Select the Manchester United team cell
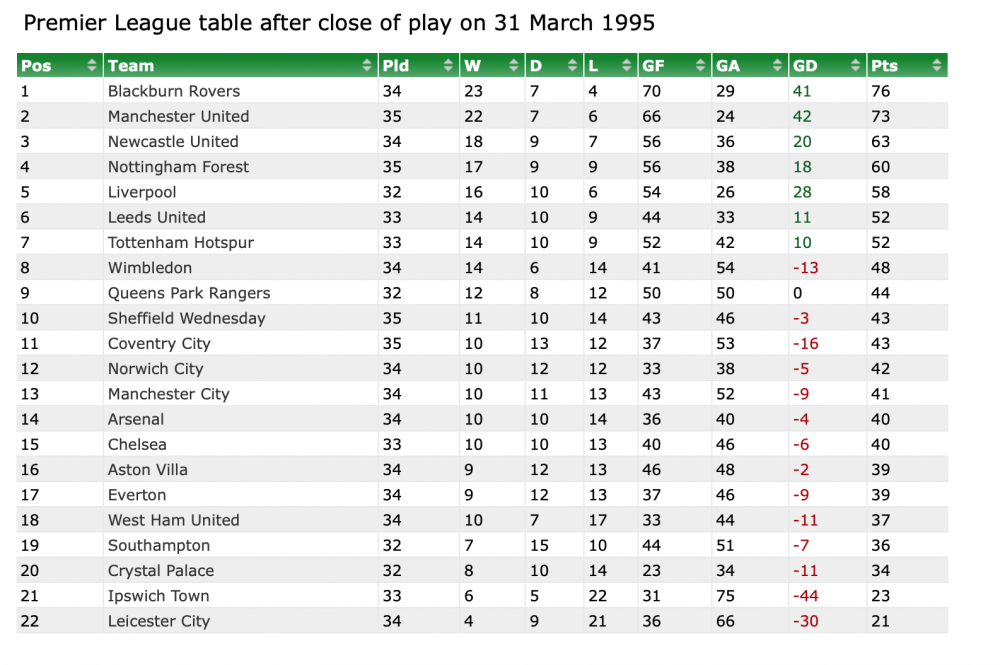The height and width of the screenshot is (665, 1000). click(x=178, y=116)
